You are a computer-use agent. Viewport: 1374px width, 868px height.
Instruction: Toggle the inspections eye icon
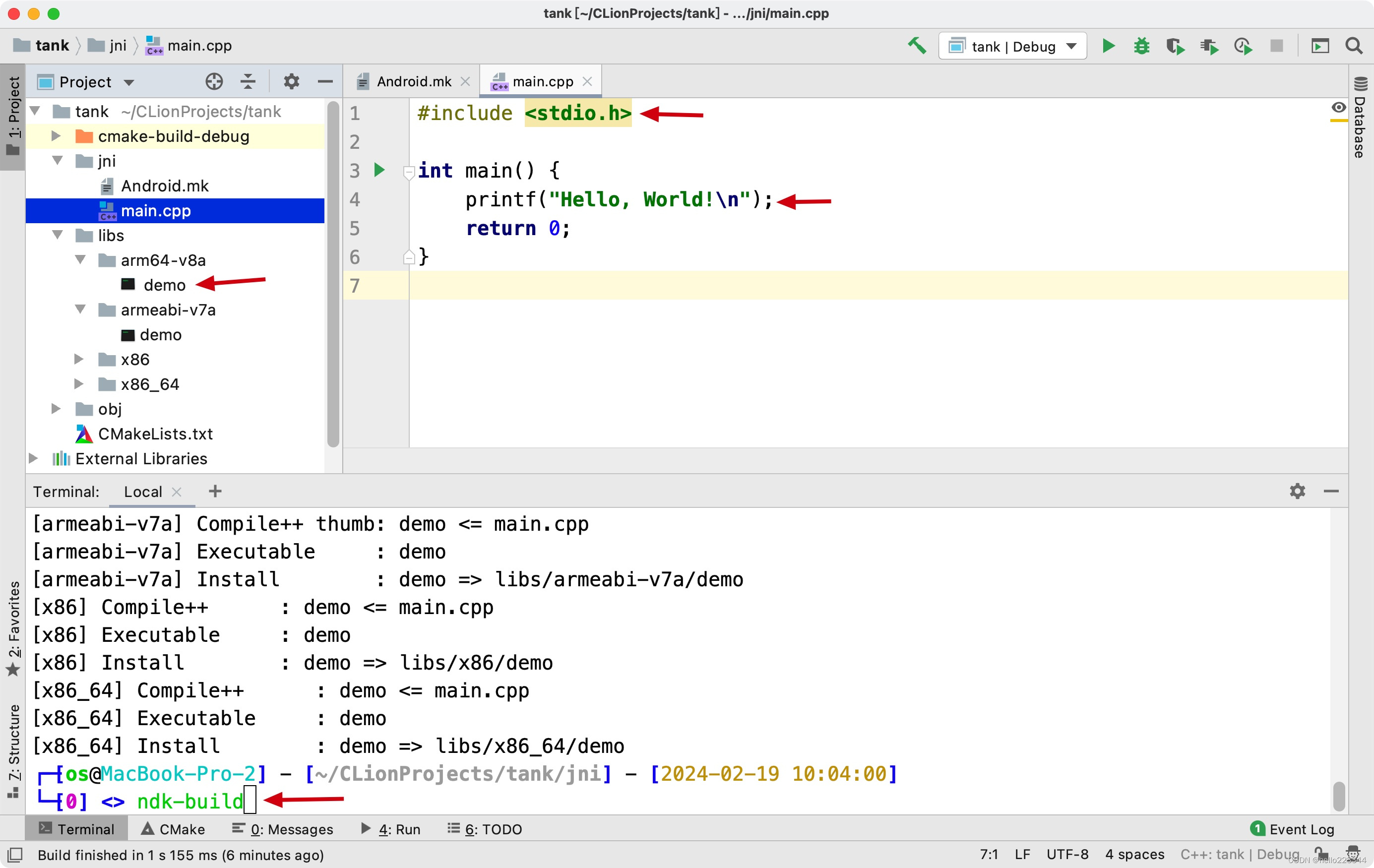[1338, 107]
